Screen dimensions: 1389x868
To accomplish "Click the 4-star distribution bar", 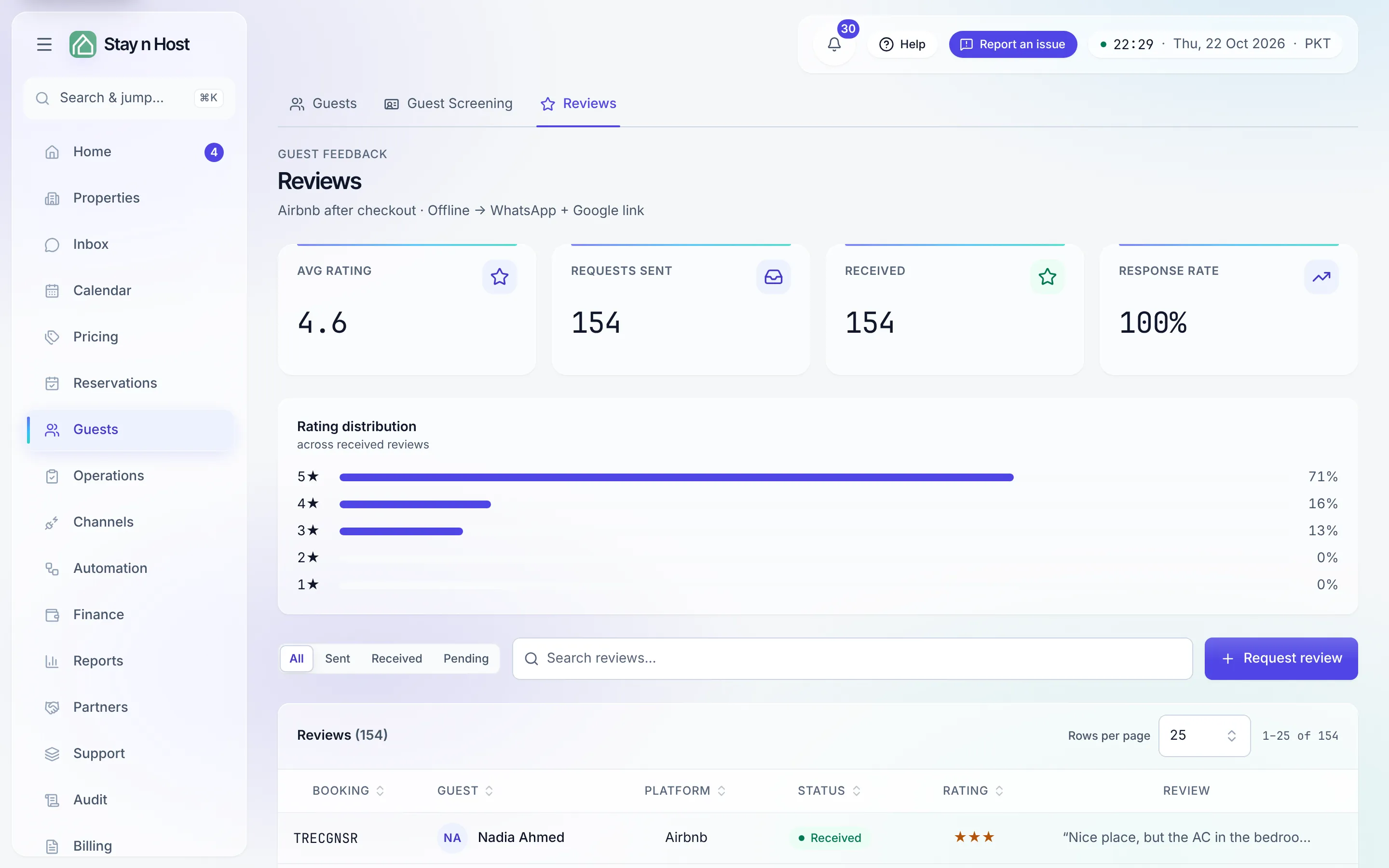I will pos(415,504).
